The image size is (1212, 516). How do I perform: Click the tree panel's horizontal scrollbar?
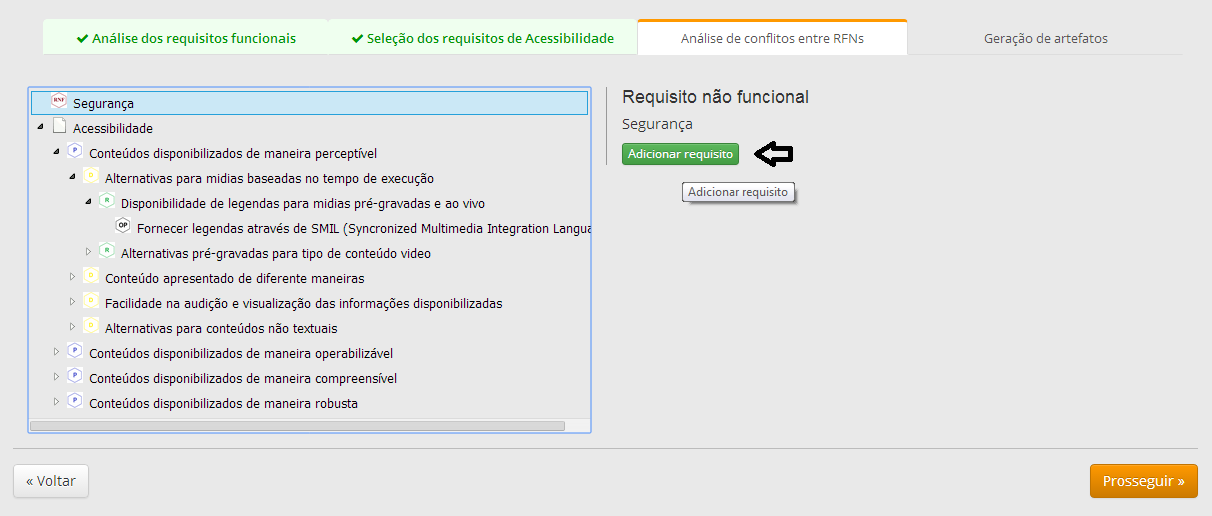297,426
